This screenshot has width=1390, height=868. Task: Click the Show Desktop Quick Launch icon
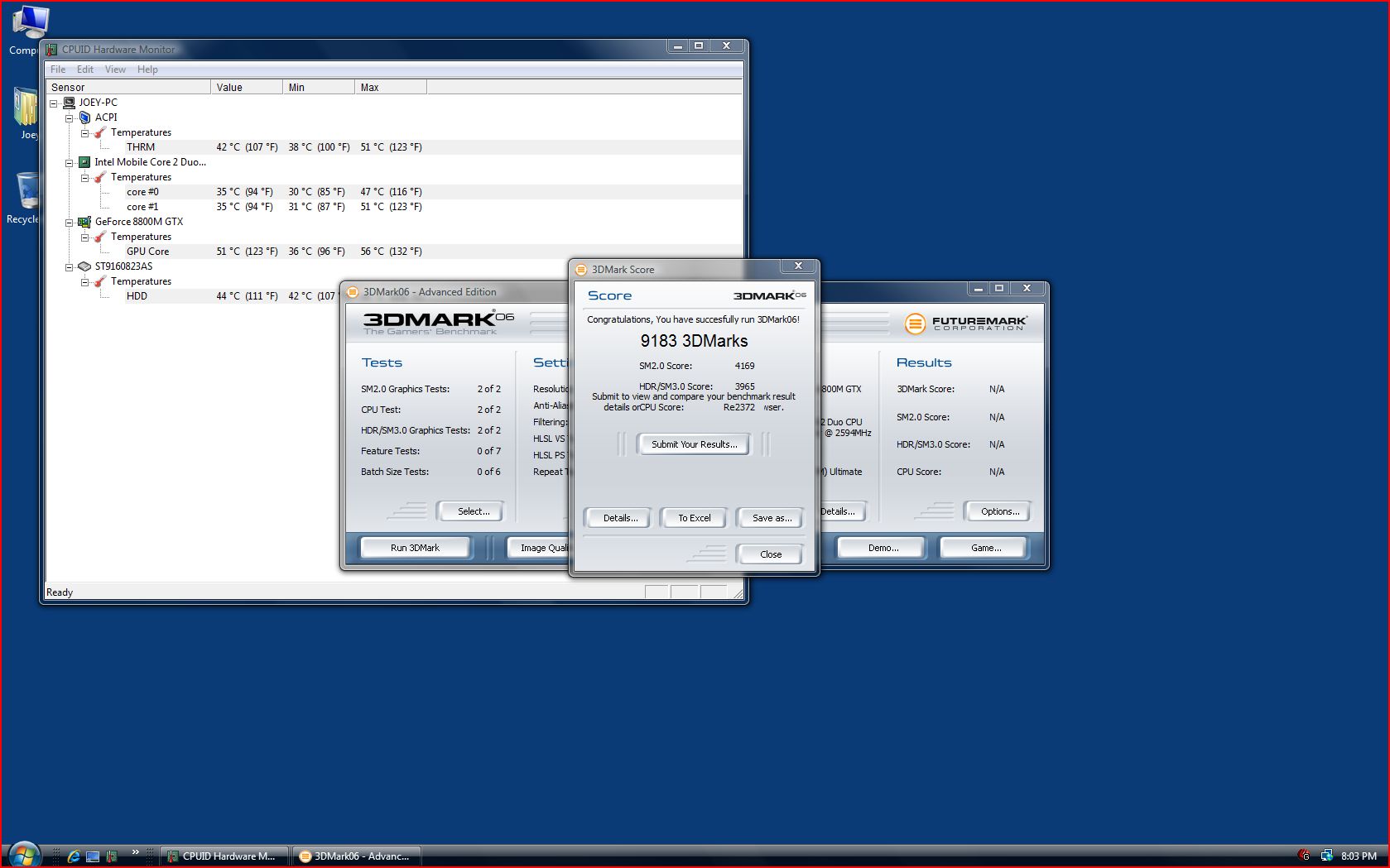coord(93,856)
